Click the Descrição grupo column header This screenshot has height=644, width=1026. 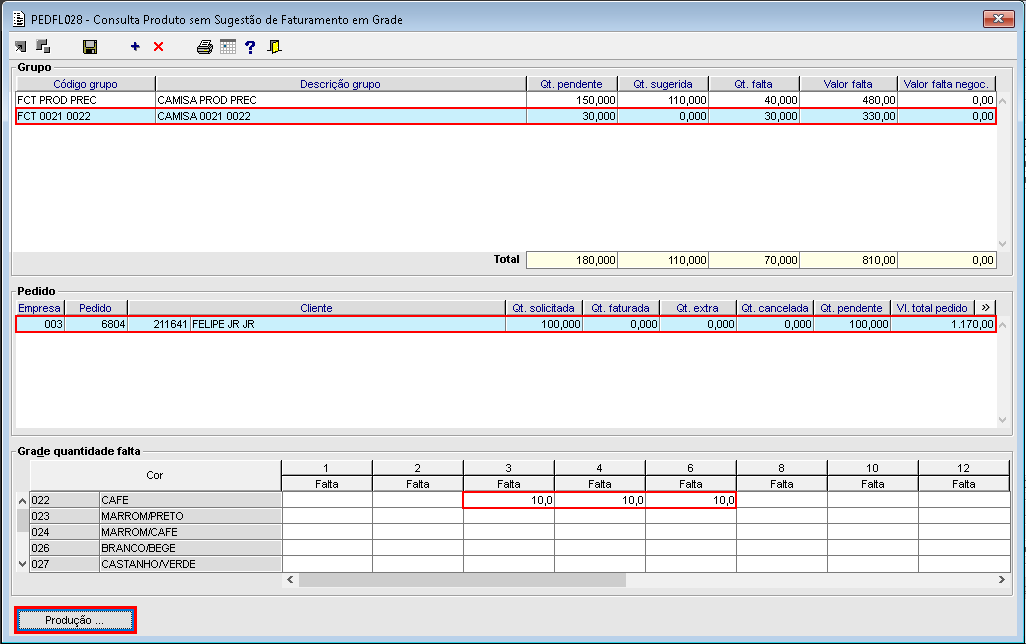pos(340,84)
